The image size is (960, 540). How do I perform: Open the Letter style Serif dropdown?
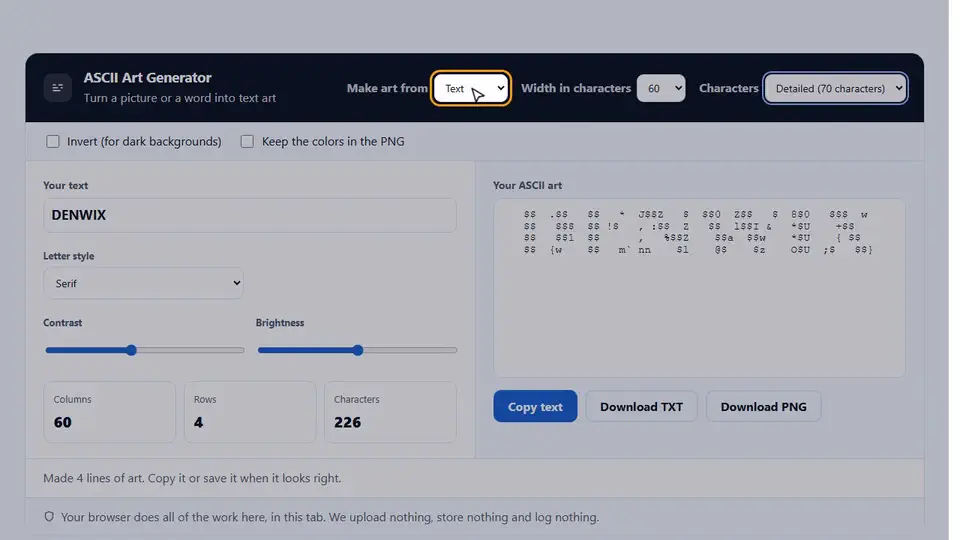(143, 283)
